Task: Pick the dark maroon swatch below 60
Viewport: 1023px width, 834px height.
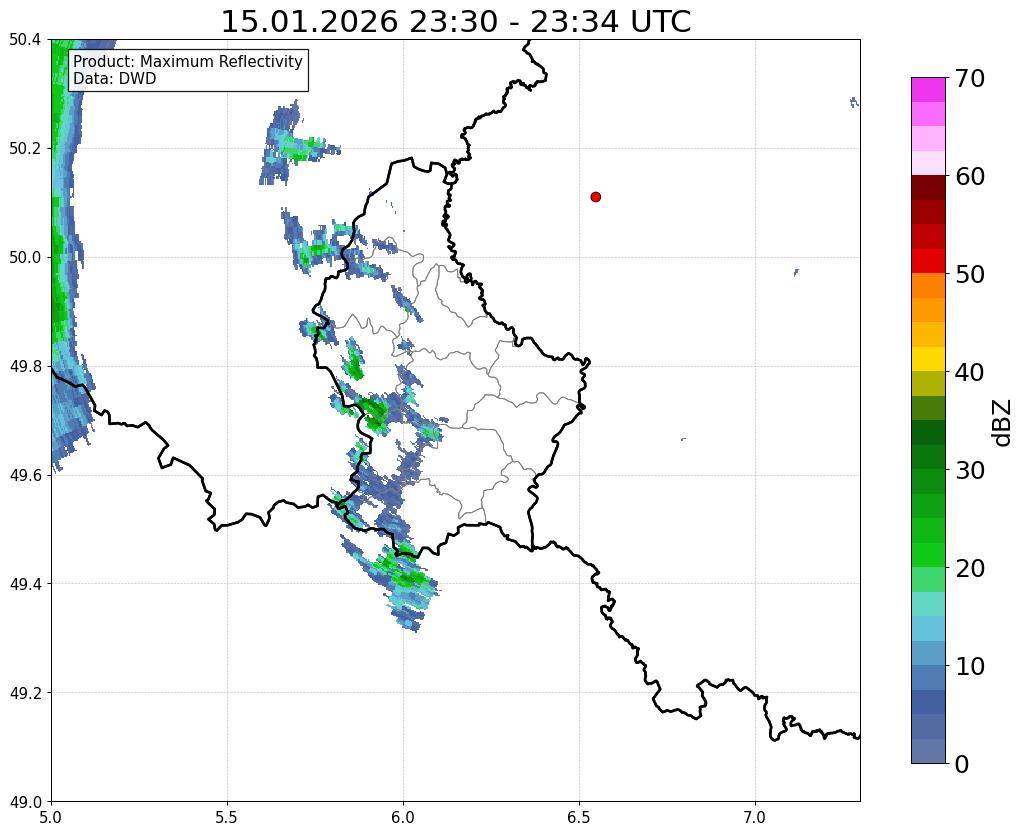Action: (x=928, y=188)
